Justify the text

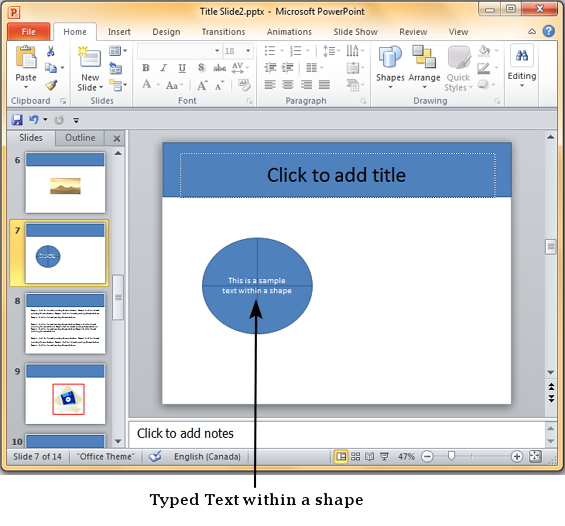click(324, 85)
